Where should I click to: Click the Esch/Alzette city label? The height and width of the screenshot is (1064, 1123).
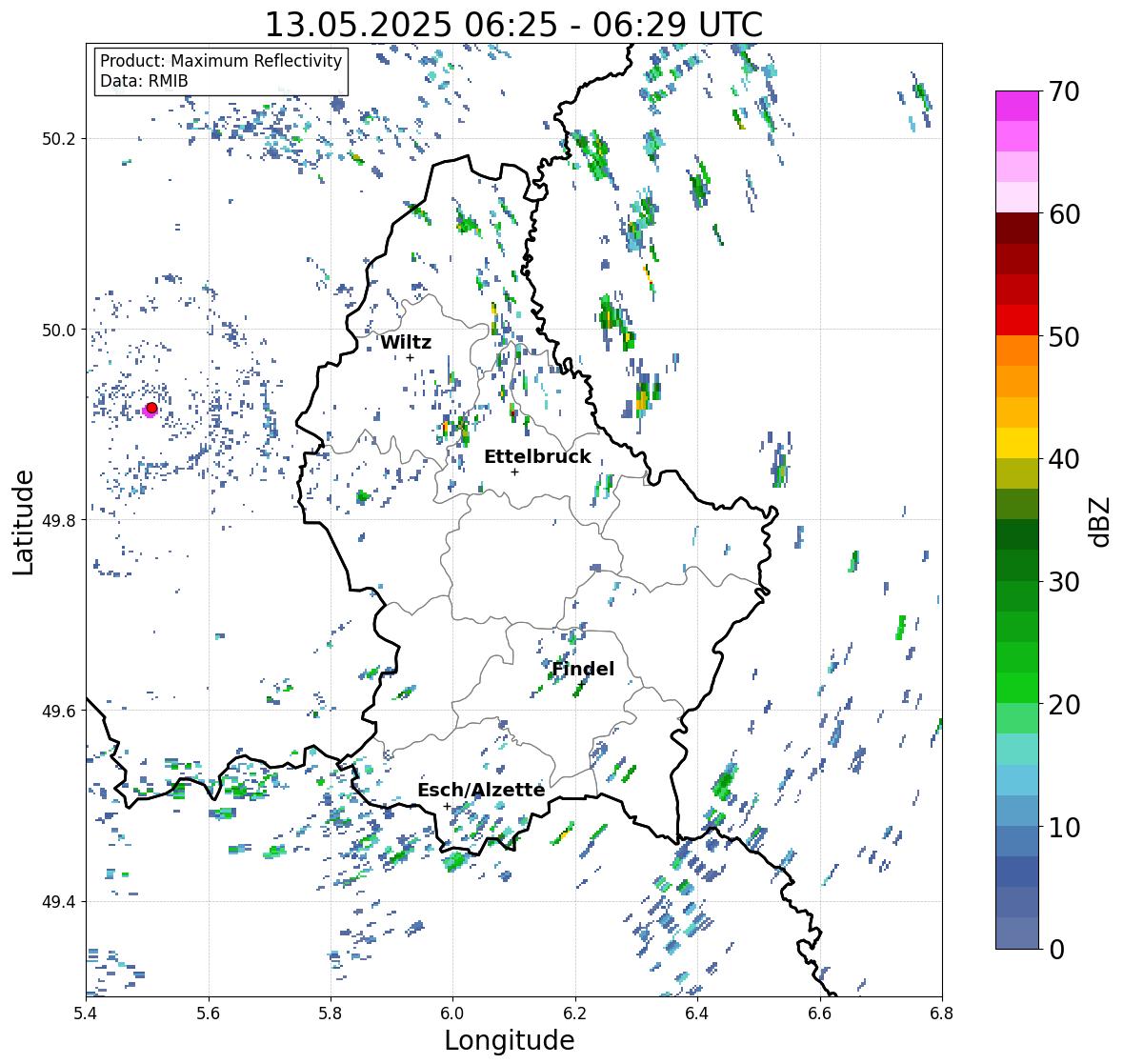481,790
